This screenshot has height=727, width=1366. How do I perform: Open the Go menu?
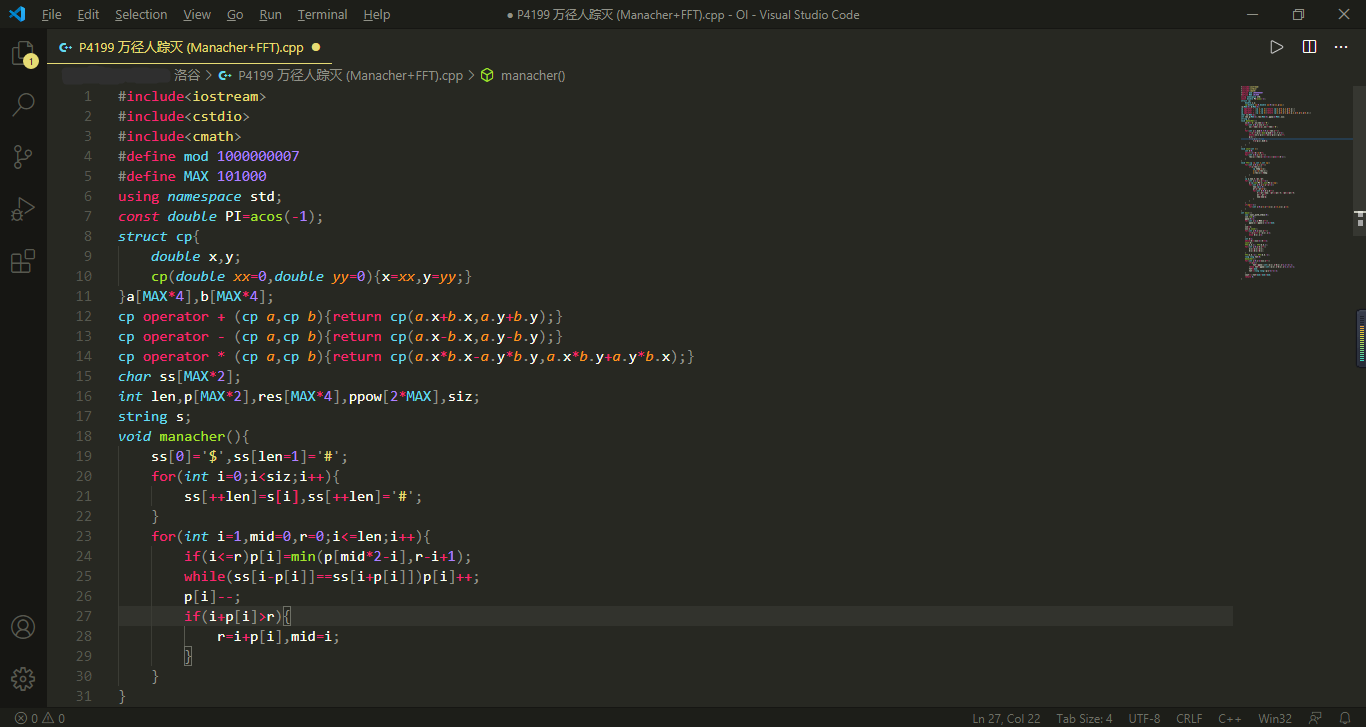click(x=235, y=14)
